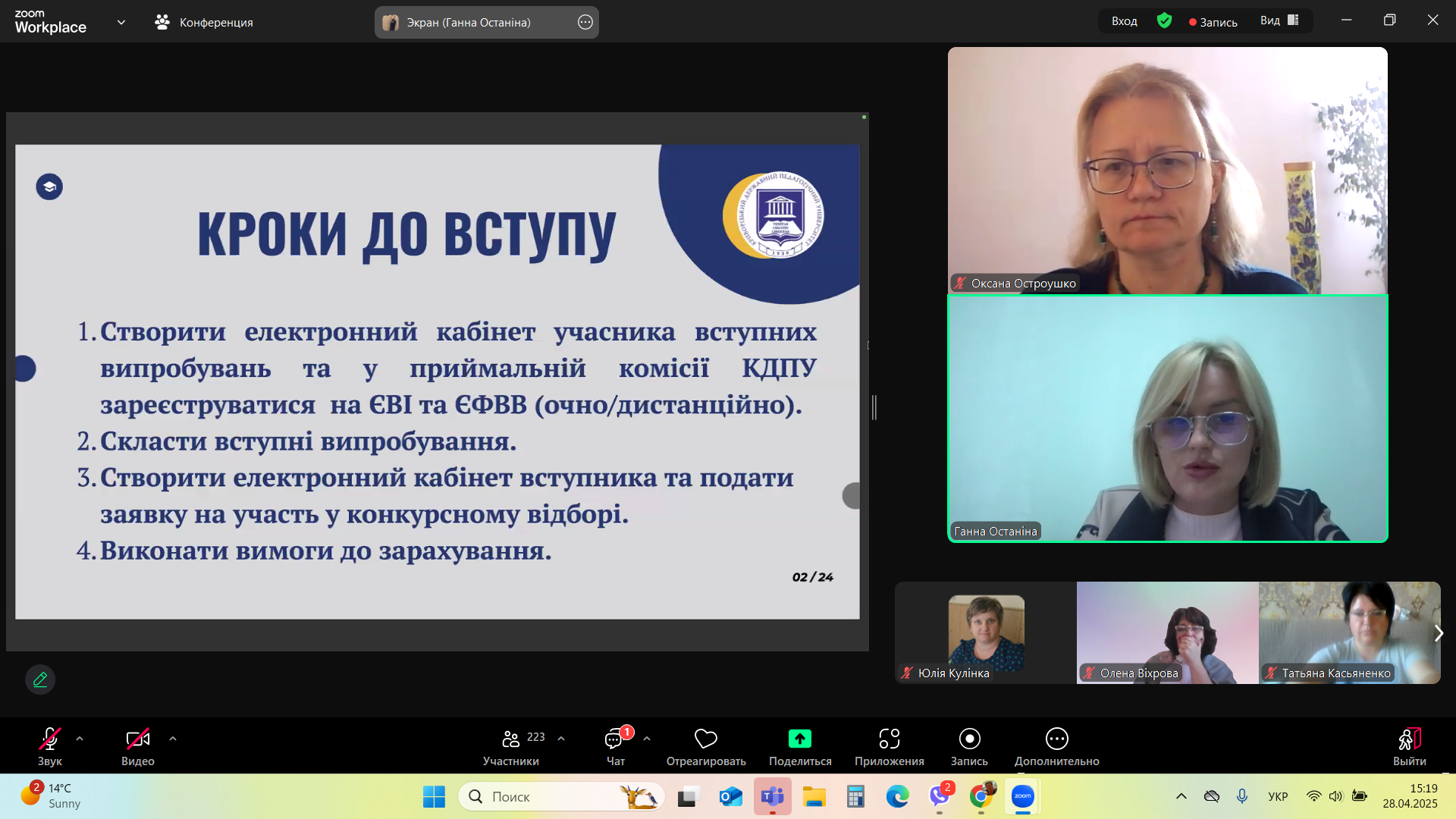This screenshot has width=1456, height=819.
Task: Open the Chat panel
Action: click(614, 739)
